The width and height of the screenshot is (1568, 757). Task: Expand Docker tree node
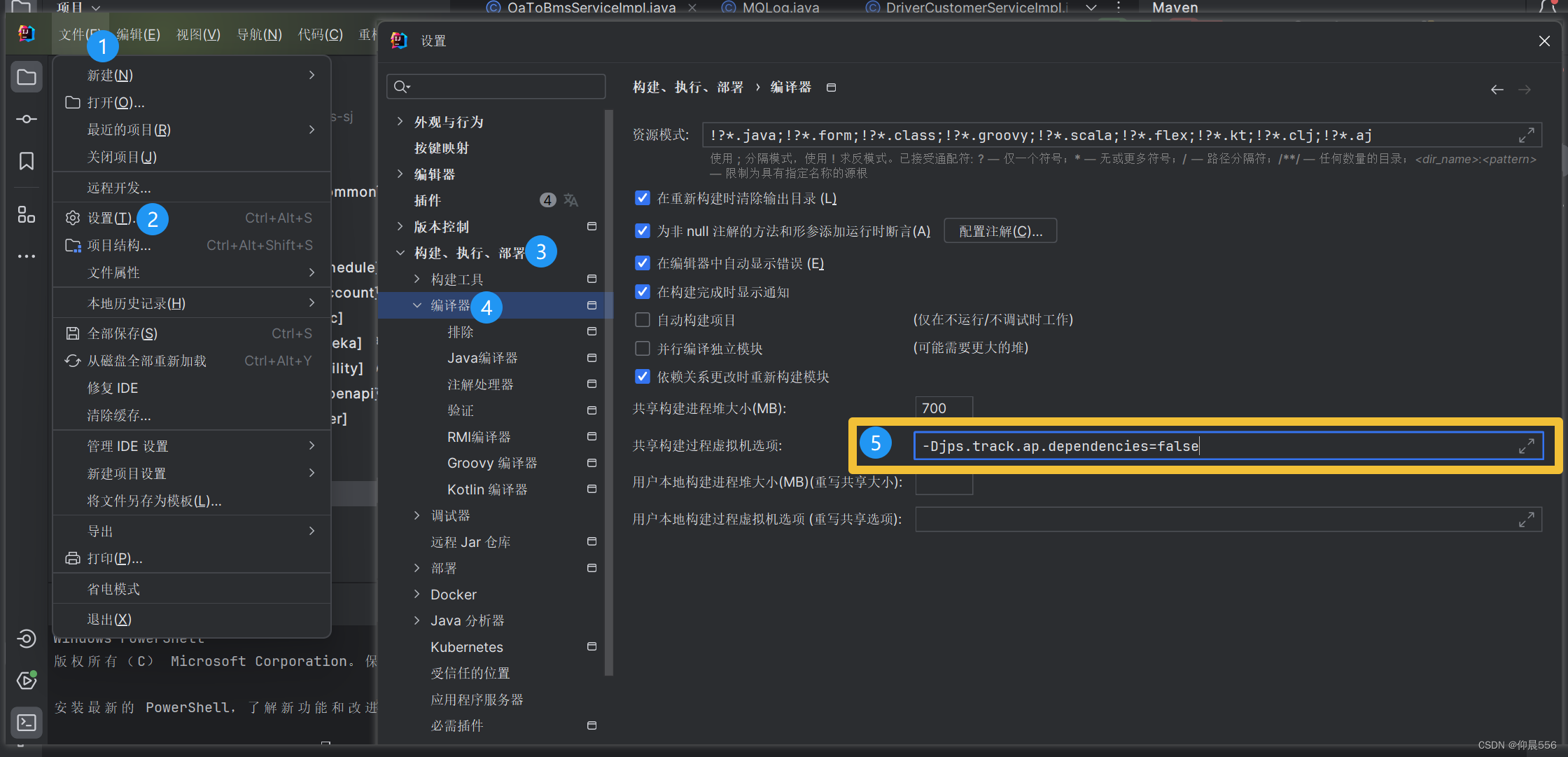pos(416,594)
